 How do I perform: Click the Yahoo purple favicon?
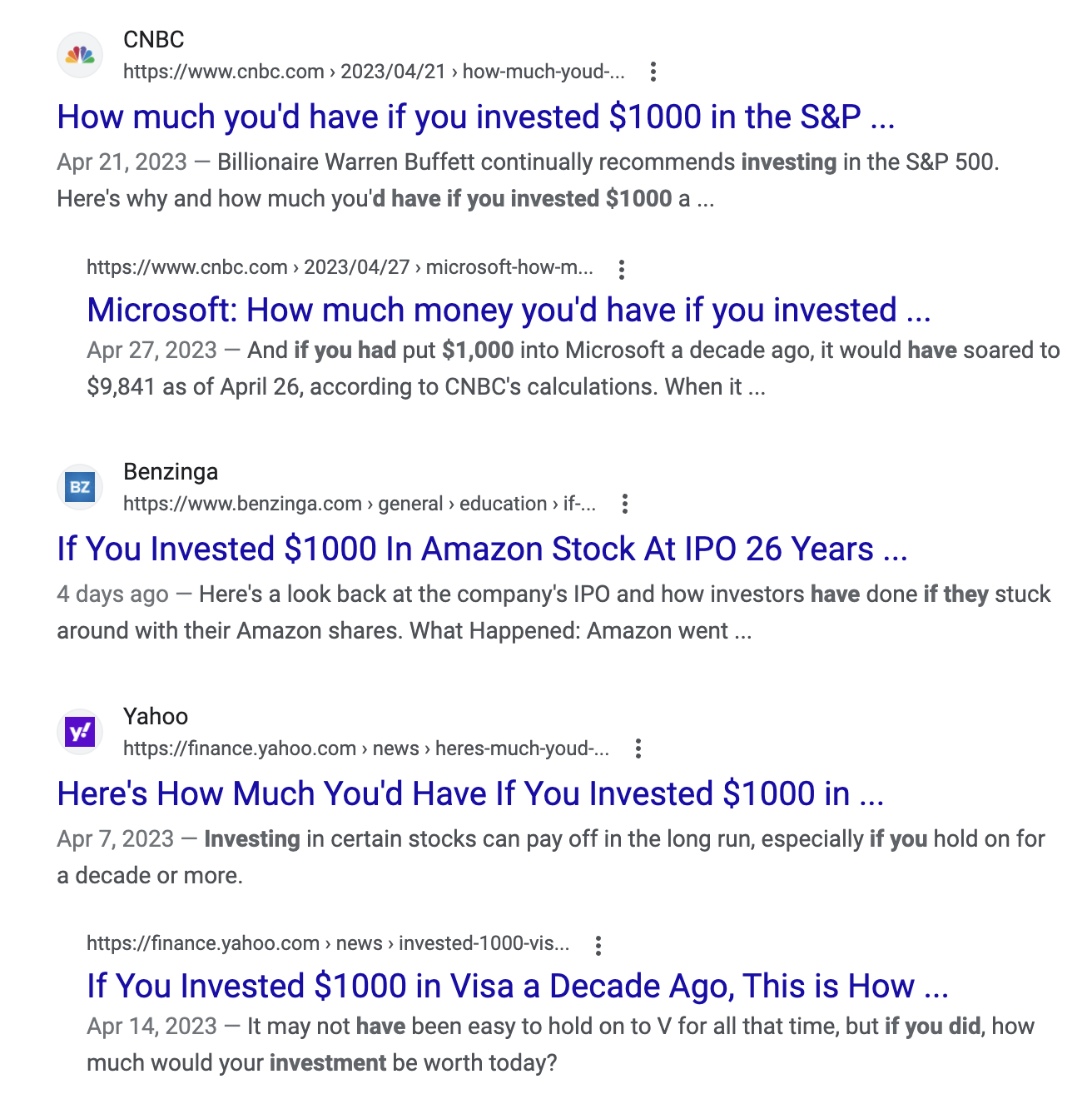(x=80, y=732)
